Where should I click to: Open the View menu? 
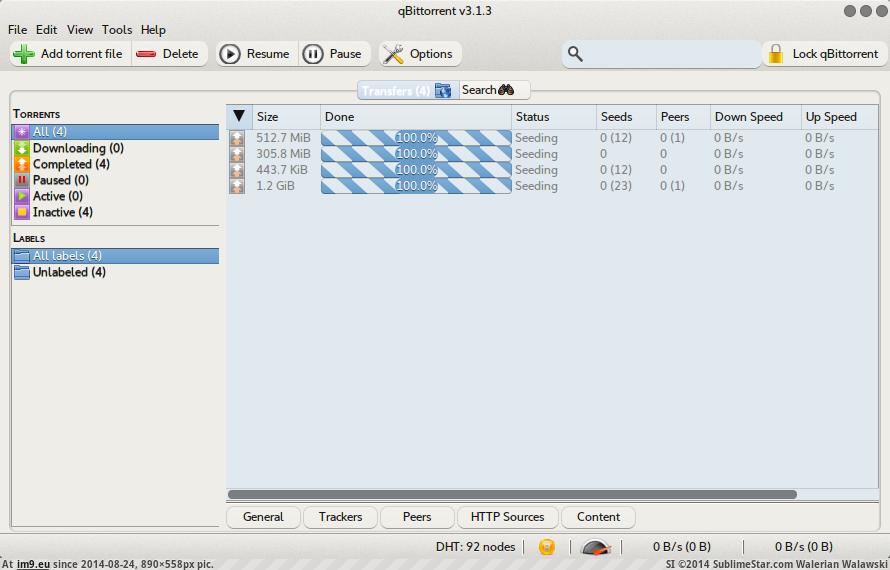click(x=79, y=30)
